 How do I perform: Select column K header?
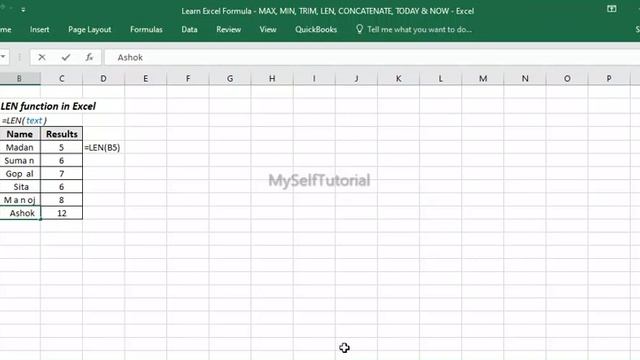pos(398,78)
